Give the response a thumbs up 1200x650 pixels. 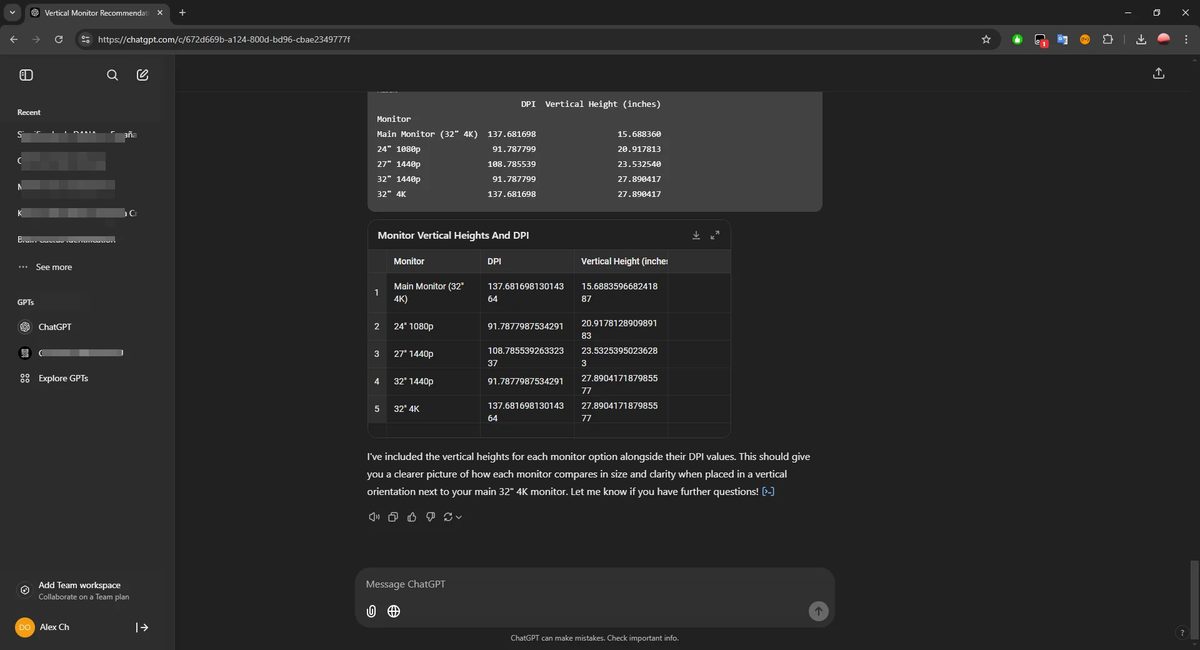(x=412, y=516)
